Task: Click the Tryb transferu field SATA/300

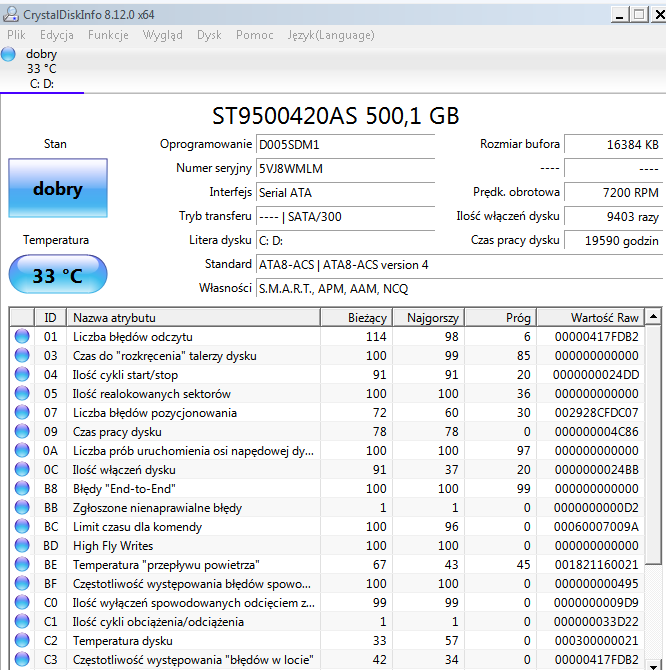Action: click(345, 217)
